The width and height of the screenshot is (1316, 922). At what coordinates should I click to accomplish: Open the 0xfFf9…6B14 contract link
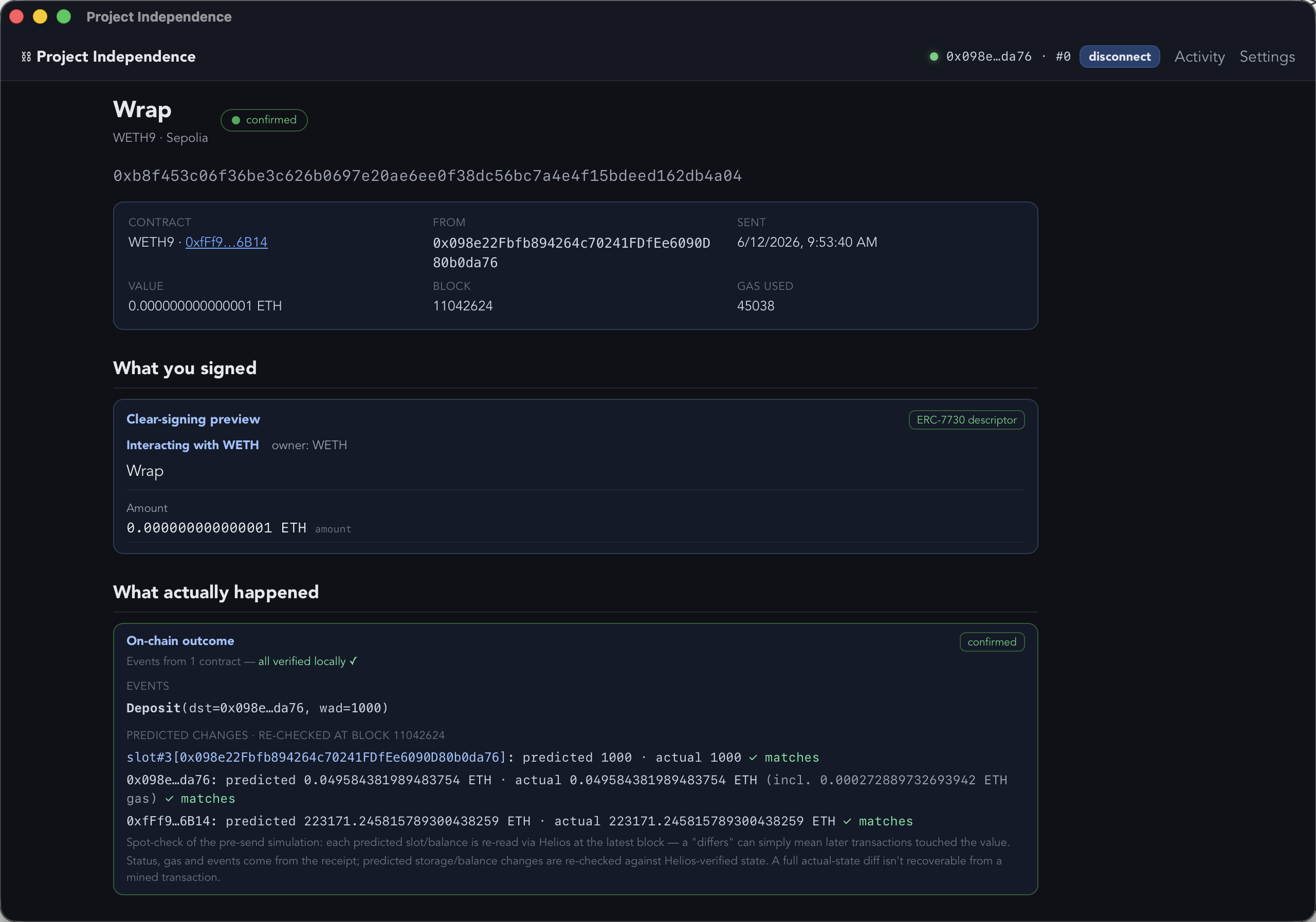pyautogui.click(x=226, y=243)
